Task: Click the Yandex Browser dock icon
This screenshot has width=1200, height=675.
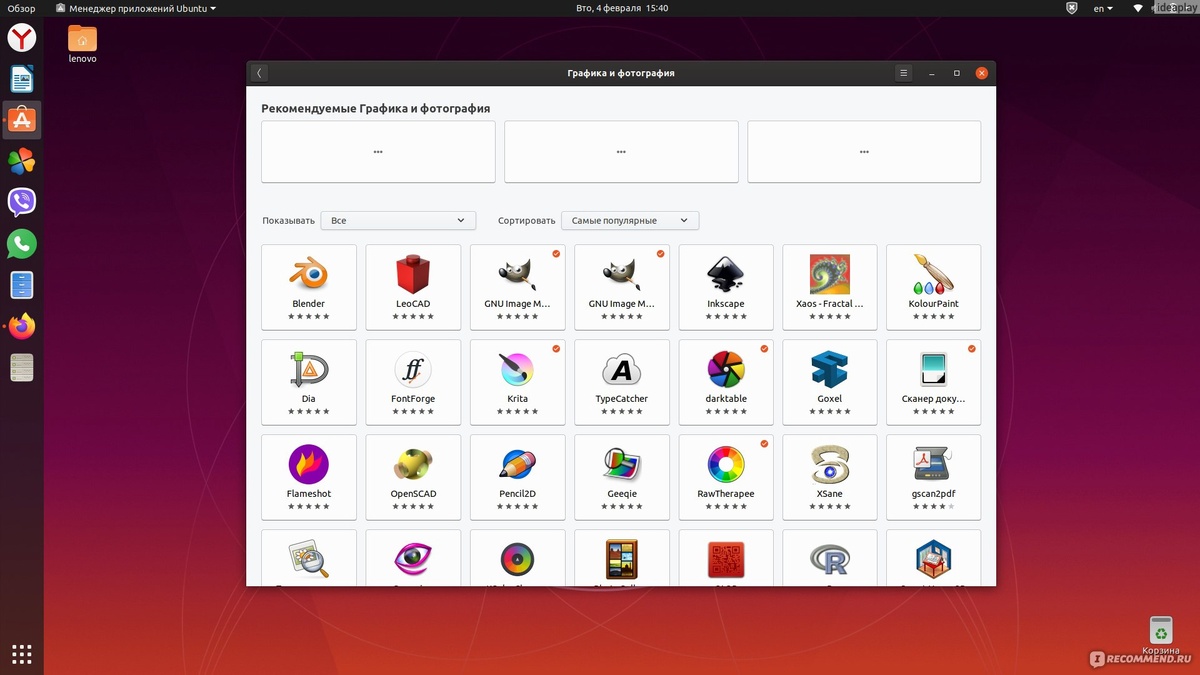Action: coord(22,38)
